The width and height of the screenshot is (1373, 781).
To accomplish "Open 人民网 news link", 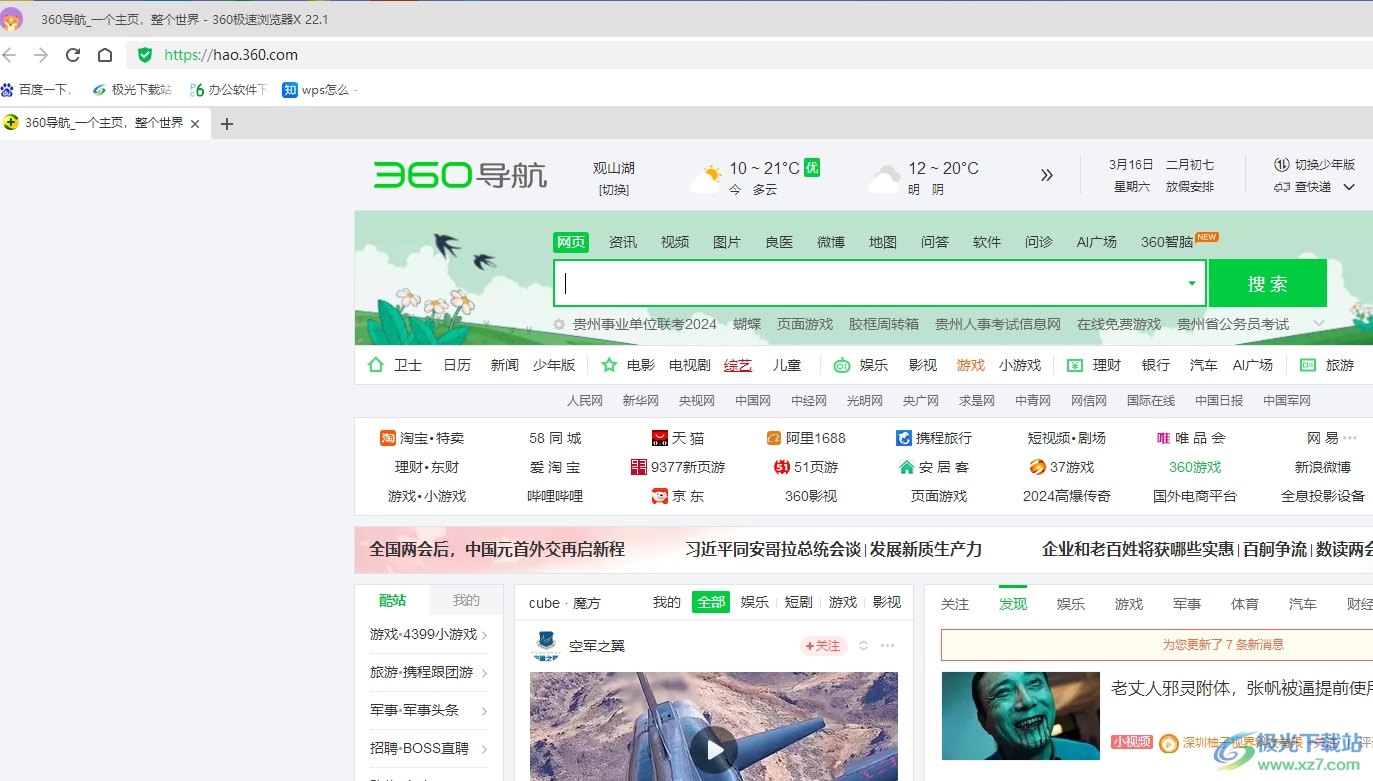I will (585, 400).
